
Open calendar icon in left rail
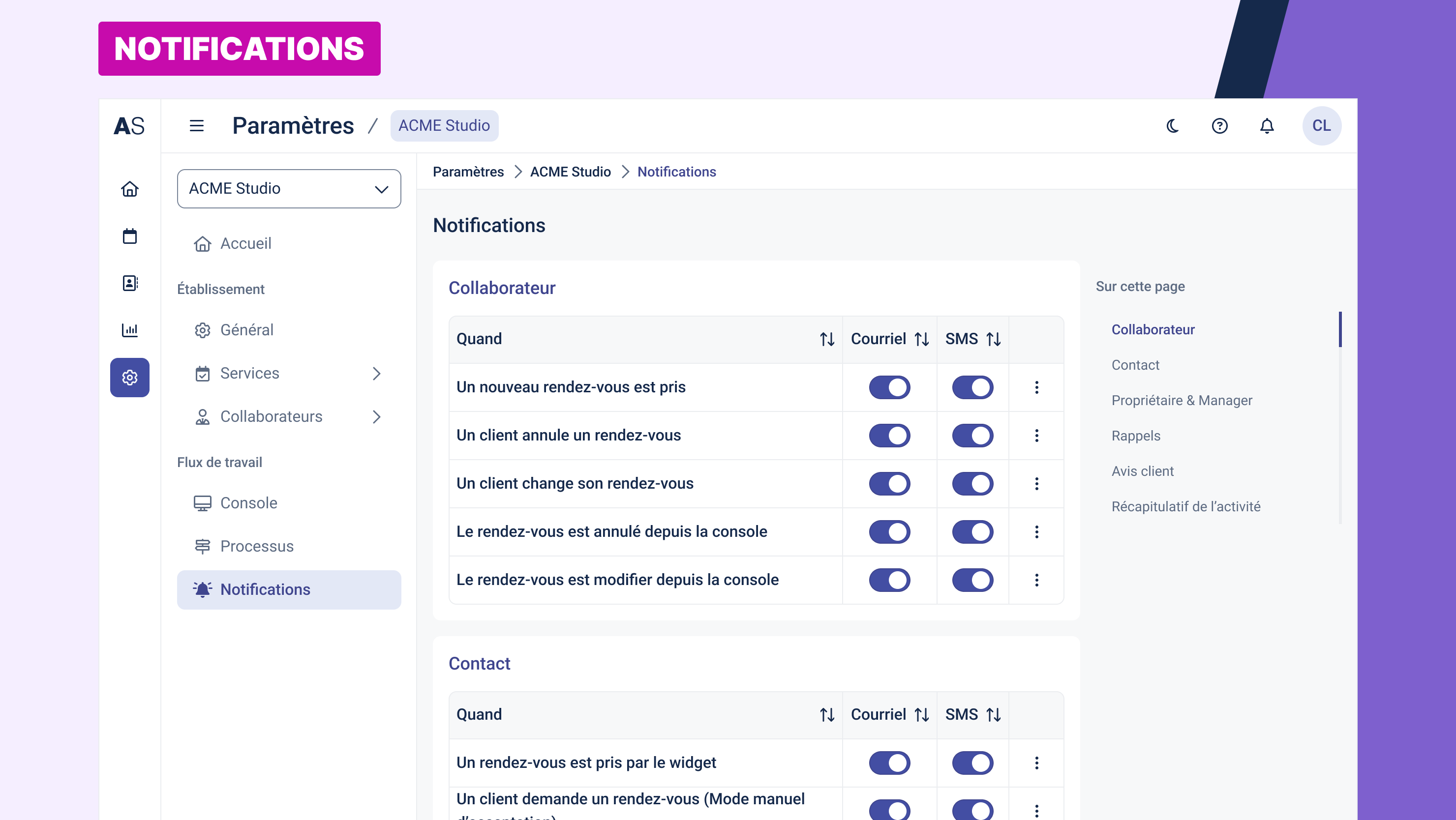pos(129,236)
